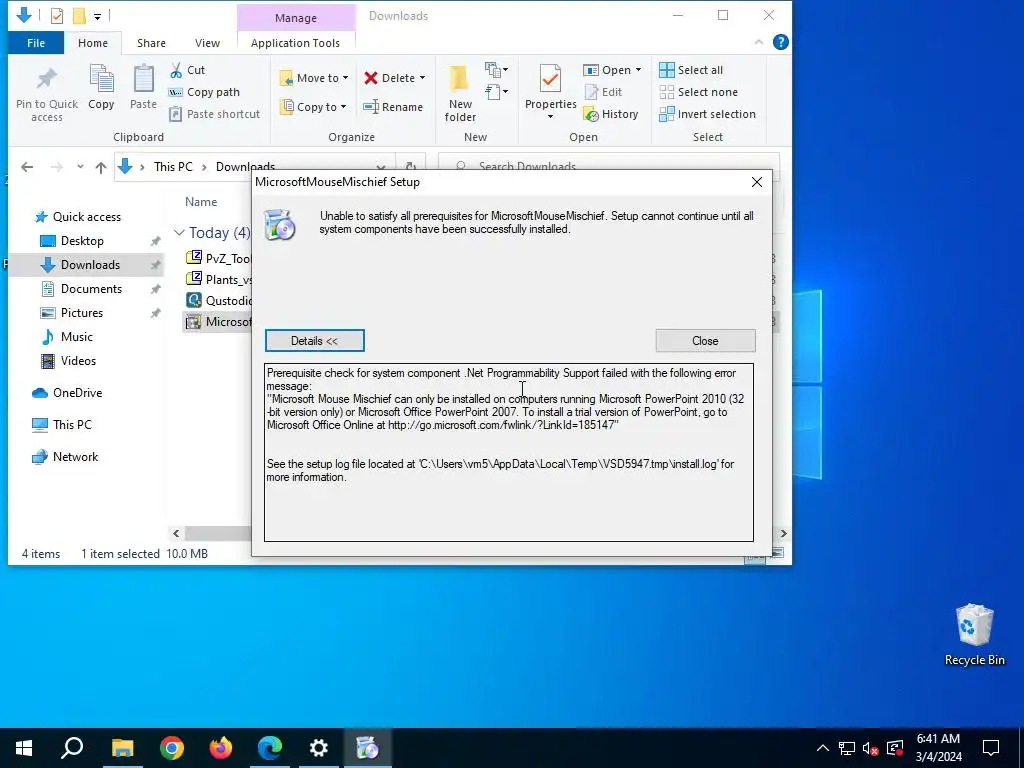Open the New item dropdown icon

tap(496, 69)
